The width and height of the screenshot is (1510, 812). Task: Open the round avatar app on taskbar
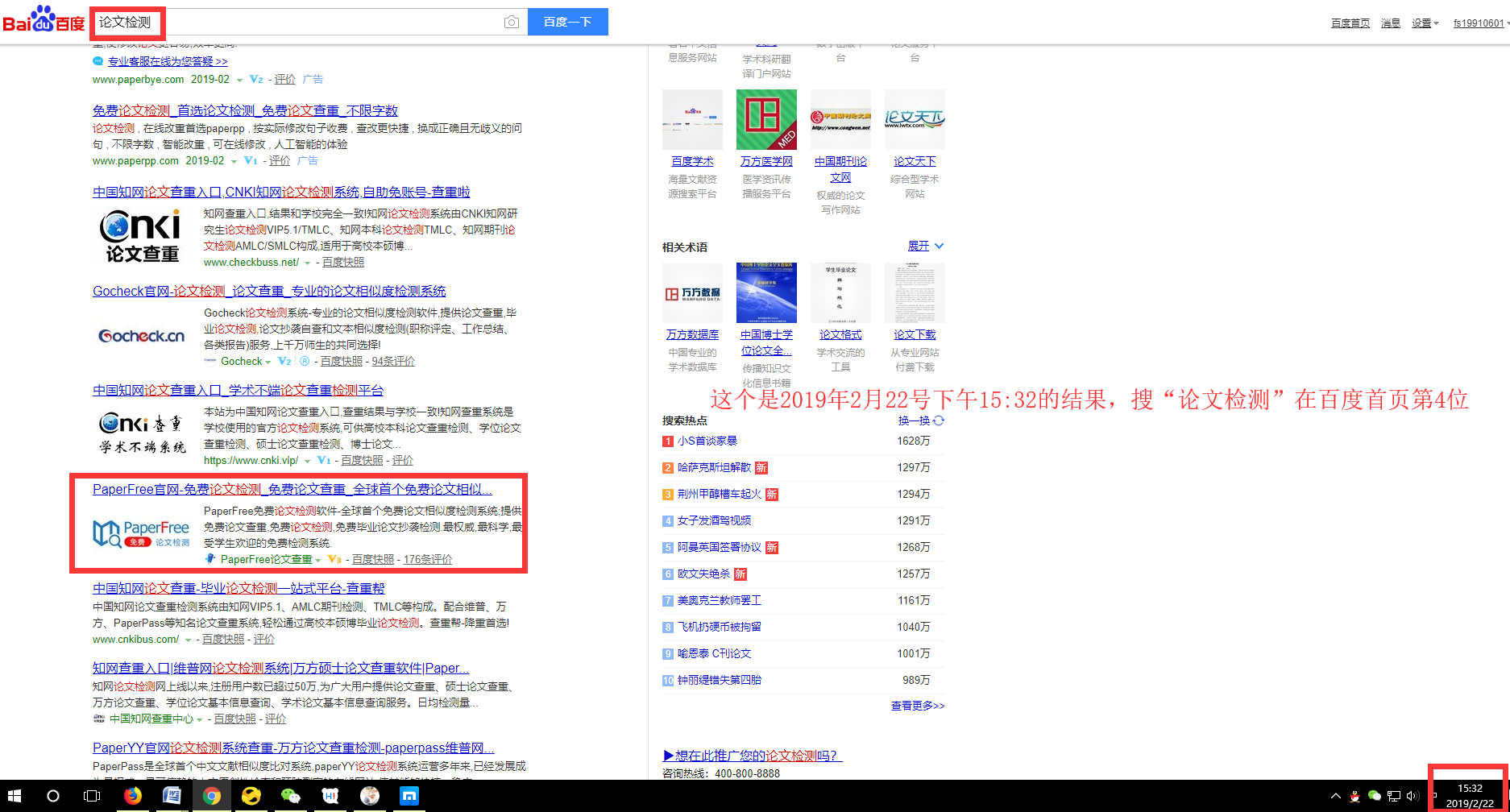coord(370,796)
